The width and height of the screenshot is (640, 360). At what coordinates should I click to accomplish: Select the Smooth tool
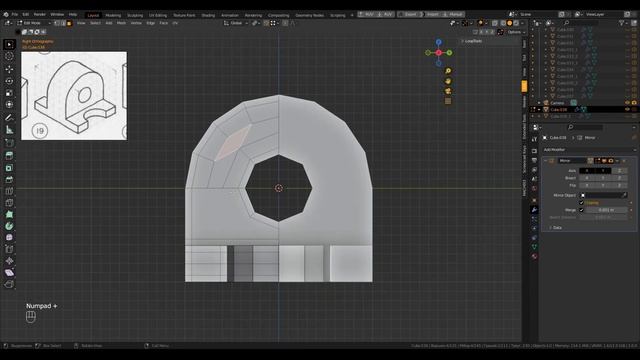(9, 238)
